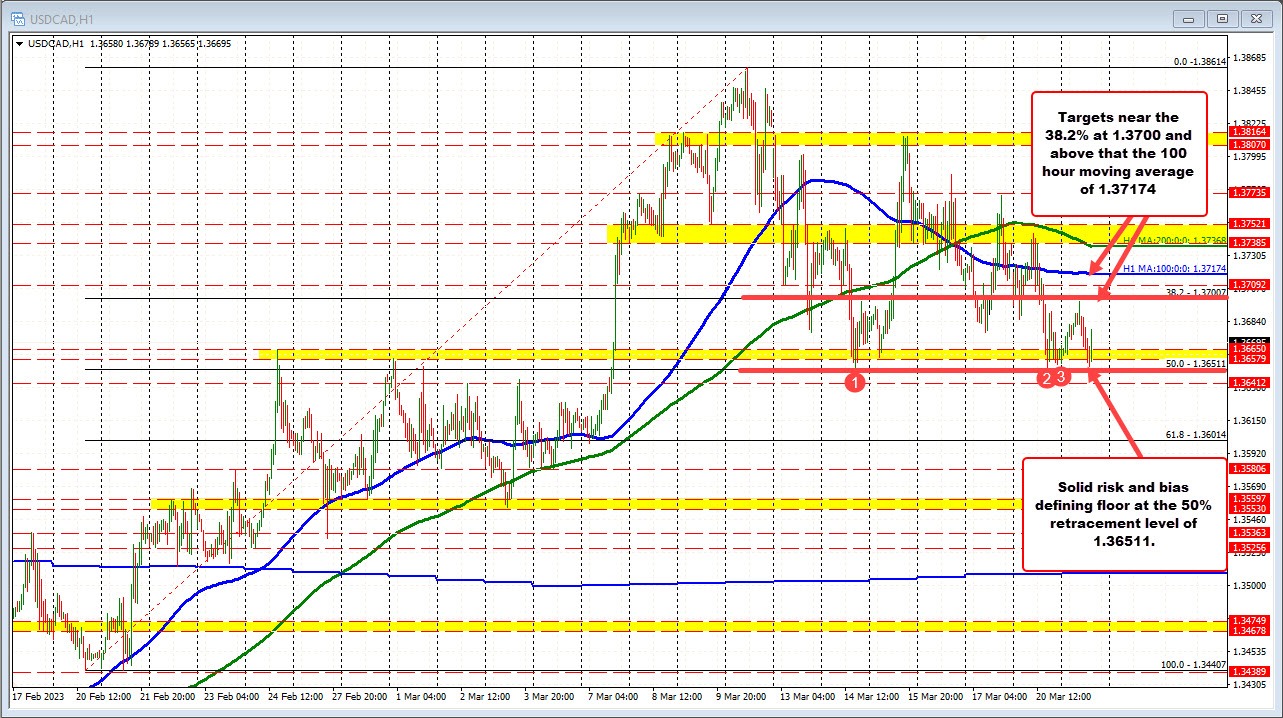This screenshot has height=718, width=1283.
Task: Click the 1.36840 price scale value
Action: (1252, 322)
